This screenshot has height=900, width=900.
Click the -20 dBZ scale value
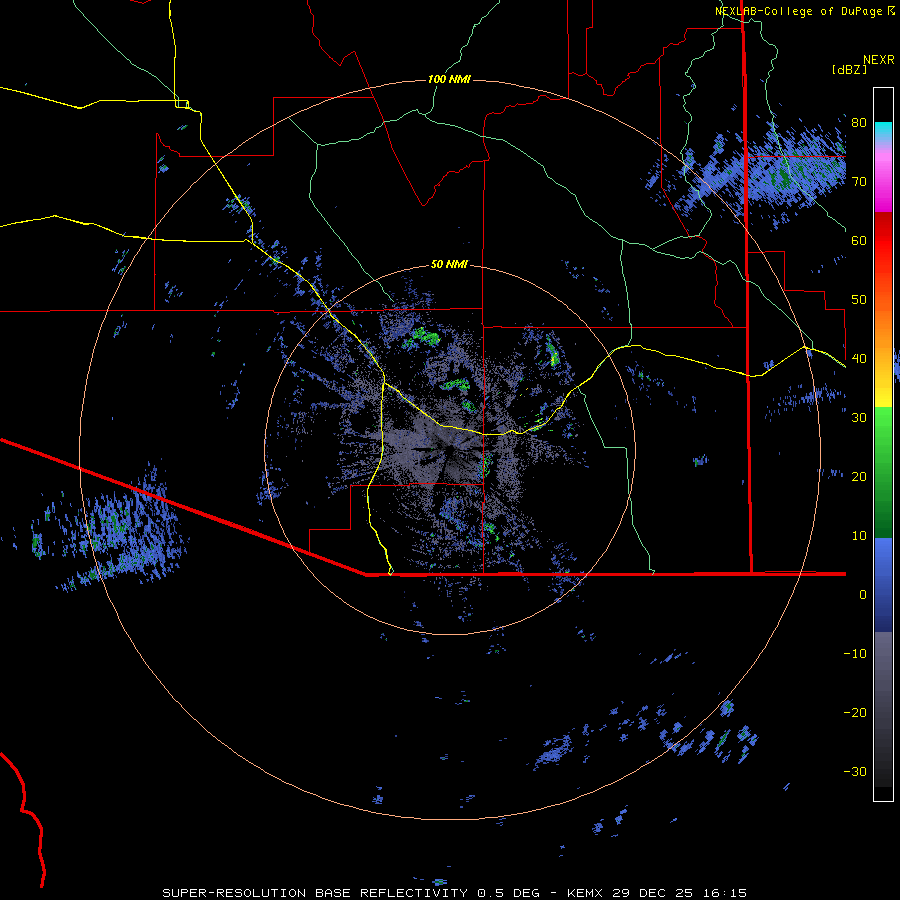855,713
